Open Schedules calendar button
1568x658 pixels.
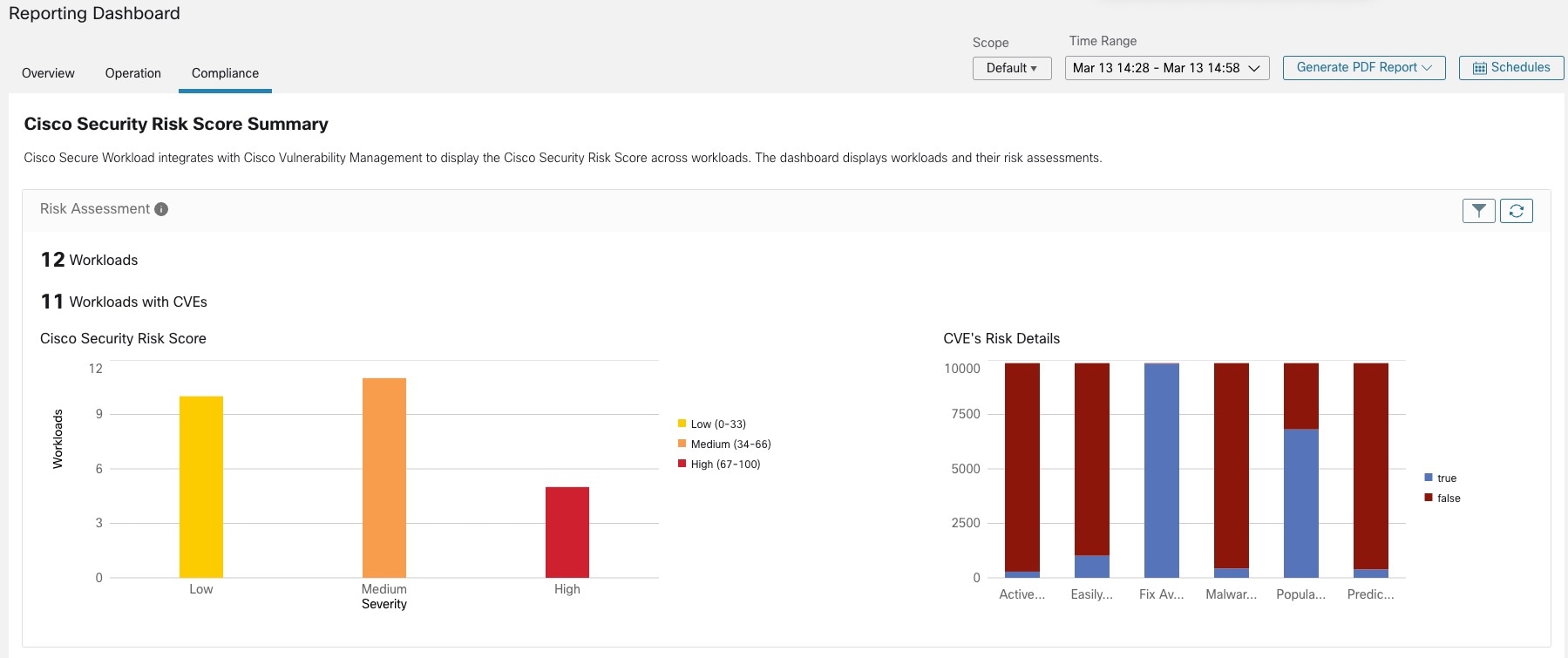pos(1511,68)
